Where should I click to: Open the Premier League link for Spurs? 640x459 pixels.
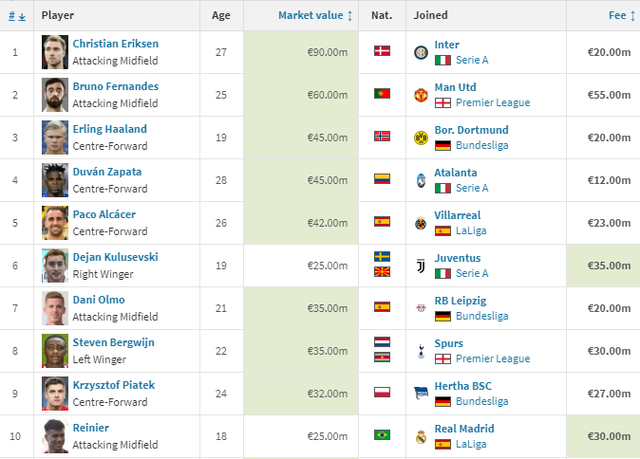[x=493, y=359]
